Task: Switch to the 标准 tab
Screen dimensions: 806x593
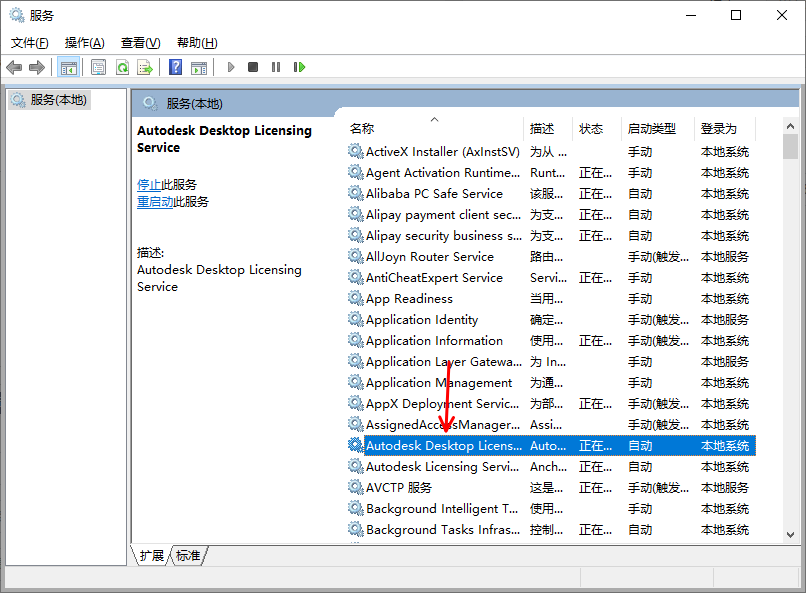Action: 188,555
